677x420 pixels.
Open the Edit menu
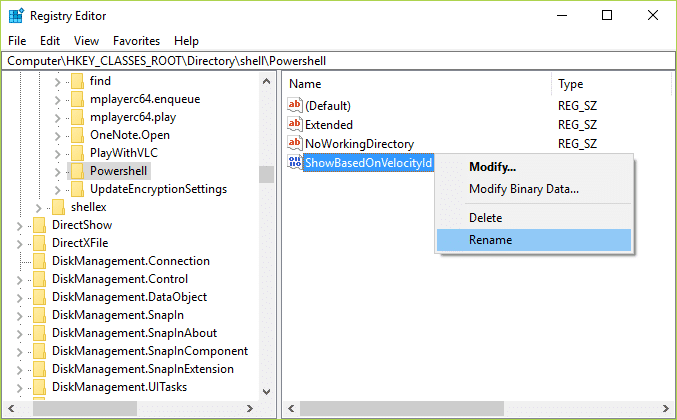coord(50,41)
